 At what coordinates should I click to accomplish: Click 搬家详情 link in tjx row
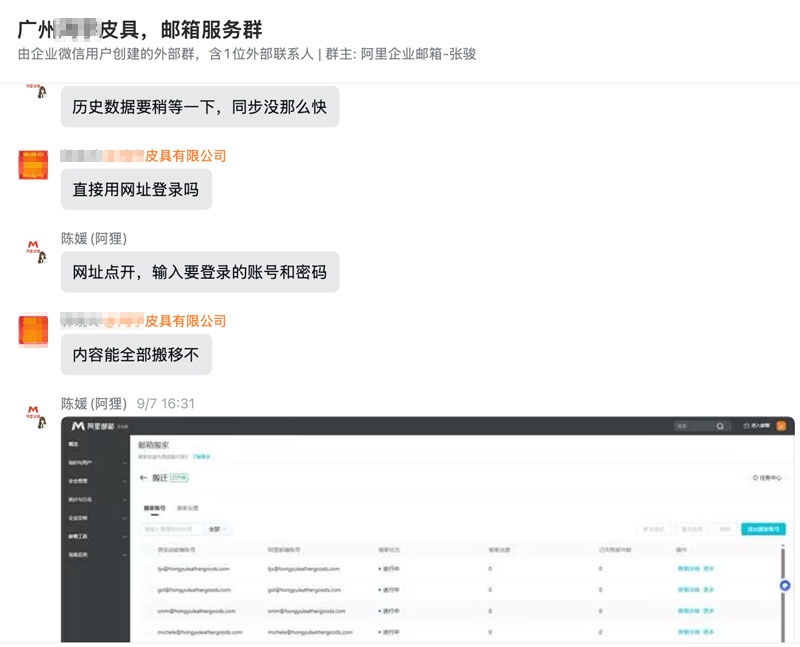tap(688, 568)
